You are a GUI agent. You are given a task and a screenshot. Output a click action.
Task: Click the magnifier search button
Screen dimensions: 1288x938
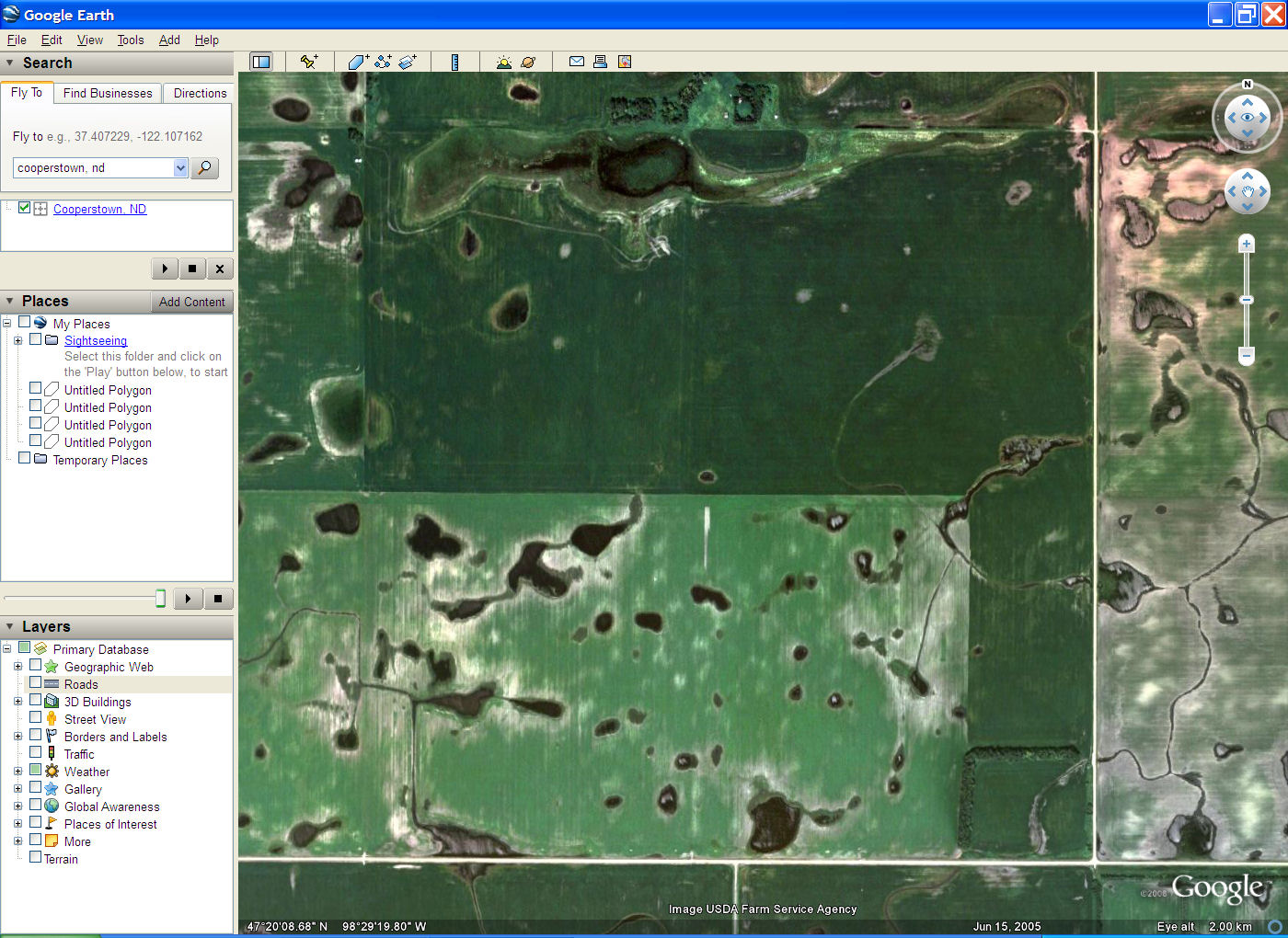(204, 167)
